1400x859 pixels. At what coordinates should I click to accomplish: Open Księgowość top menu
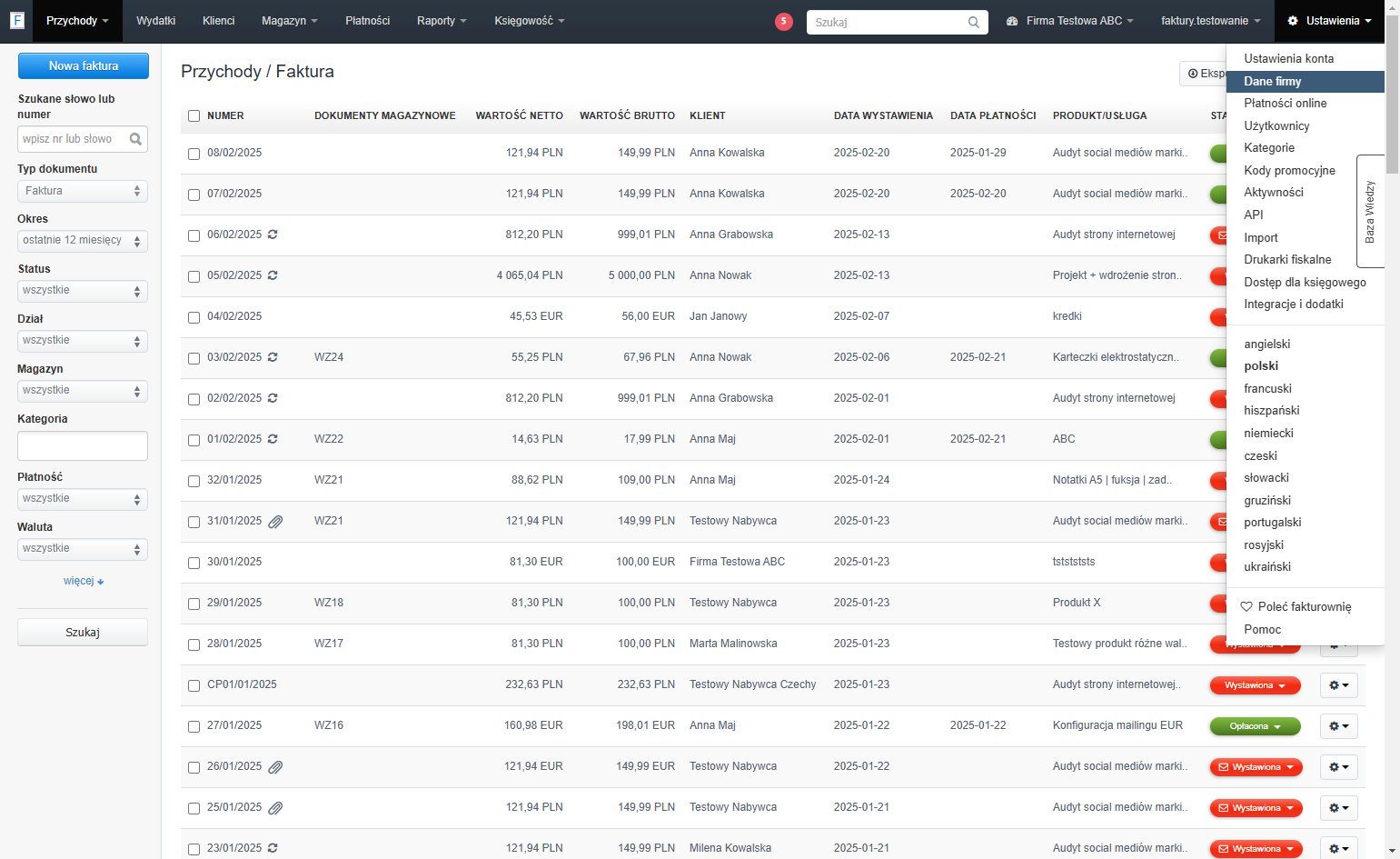click(530, 21)
